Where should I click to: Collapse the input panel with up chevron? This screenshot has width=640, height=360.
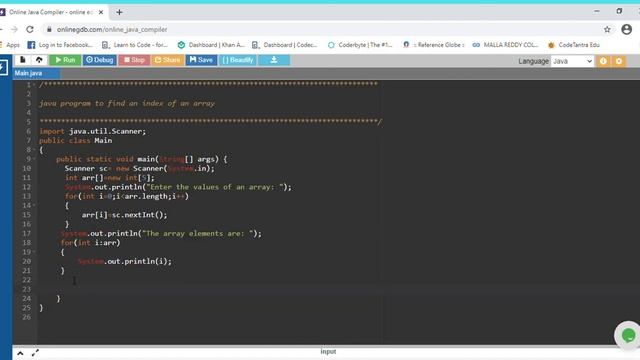20,353
